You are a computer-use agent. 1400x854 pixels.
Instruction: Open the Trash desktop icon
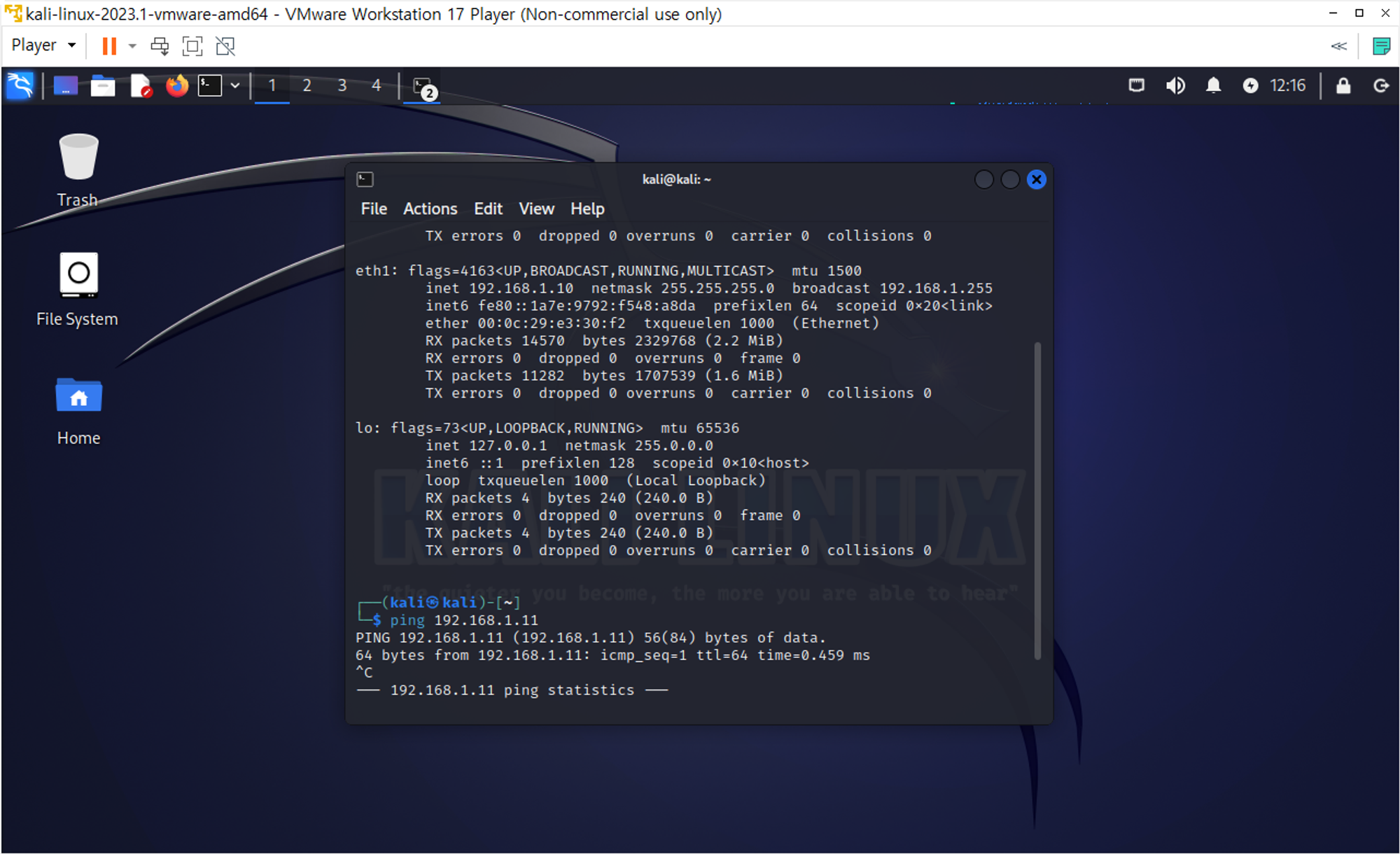[78, 170]
